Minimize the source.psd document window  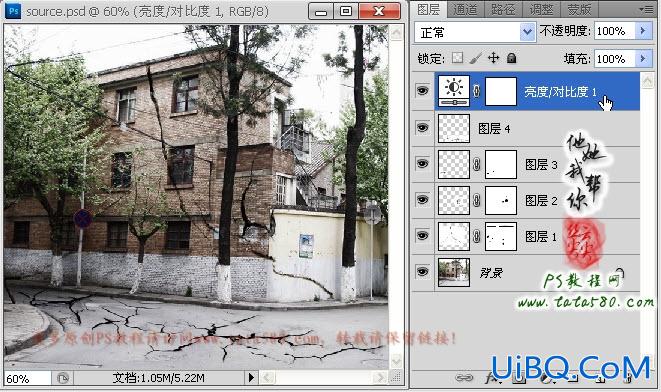coord(321,11)
